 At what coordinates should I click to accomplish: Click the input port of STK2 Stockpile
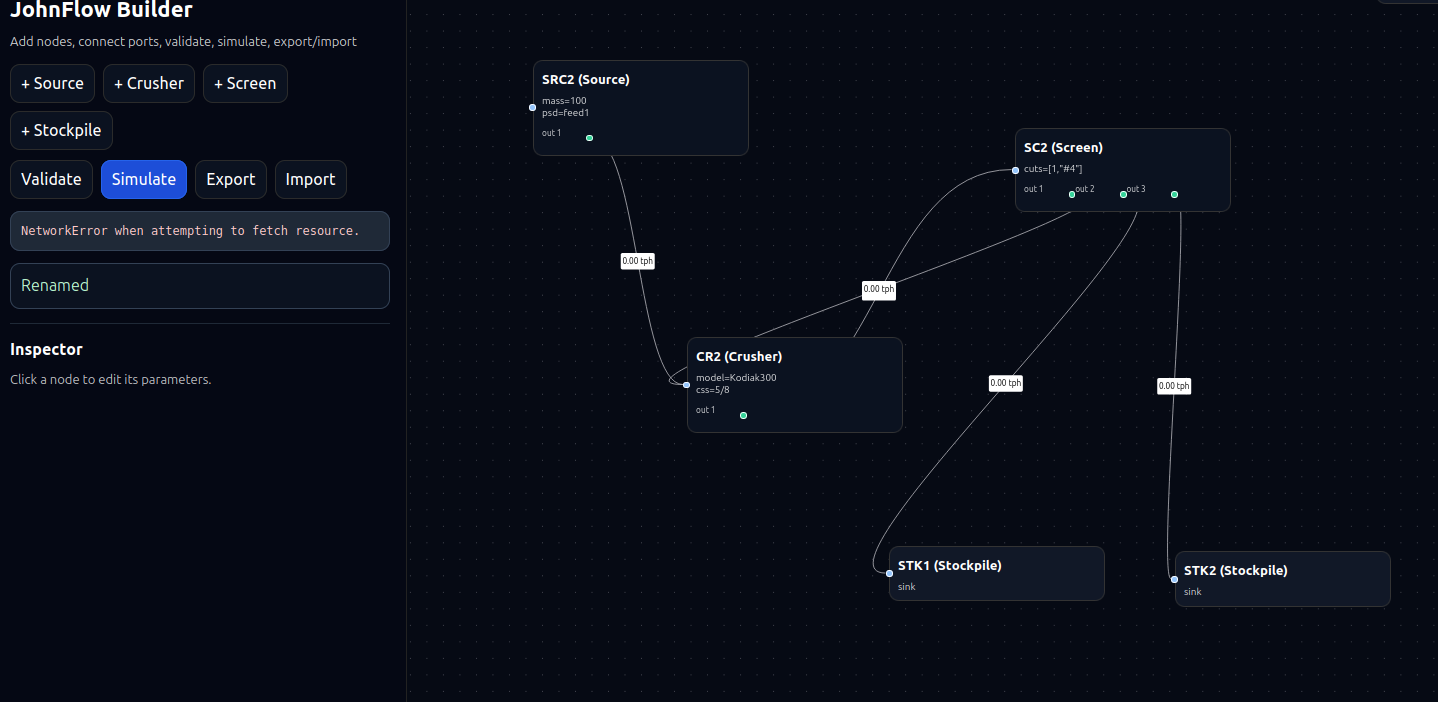pos(1174,579)
